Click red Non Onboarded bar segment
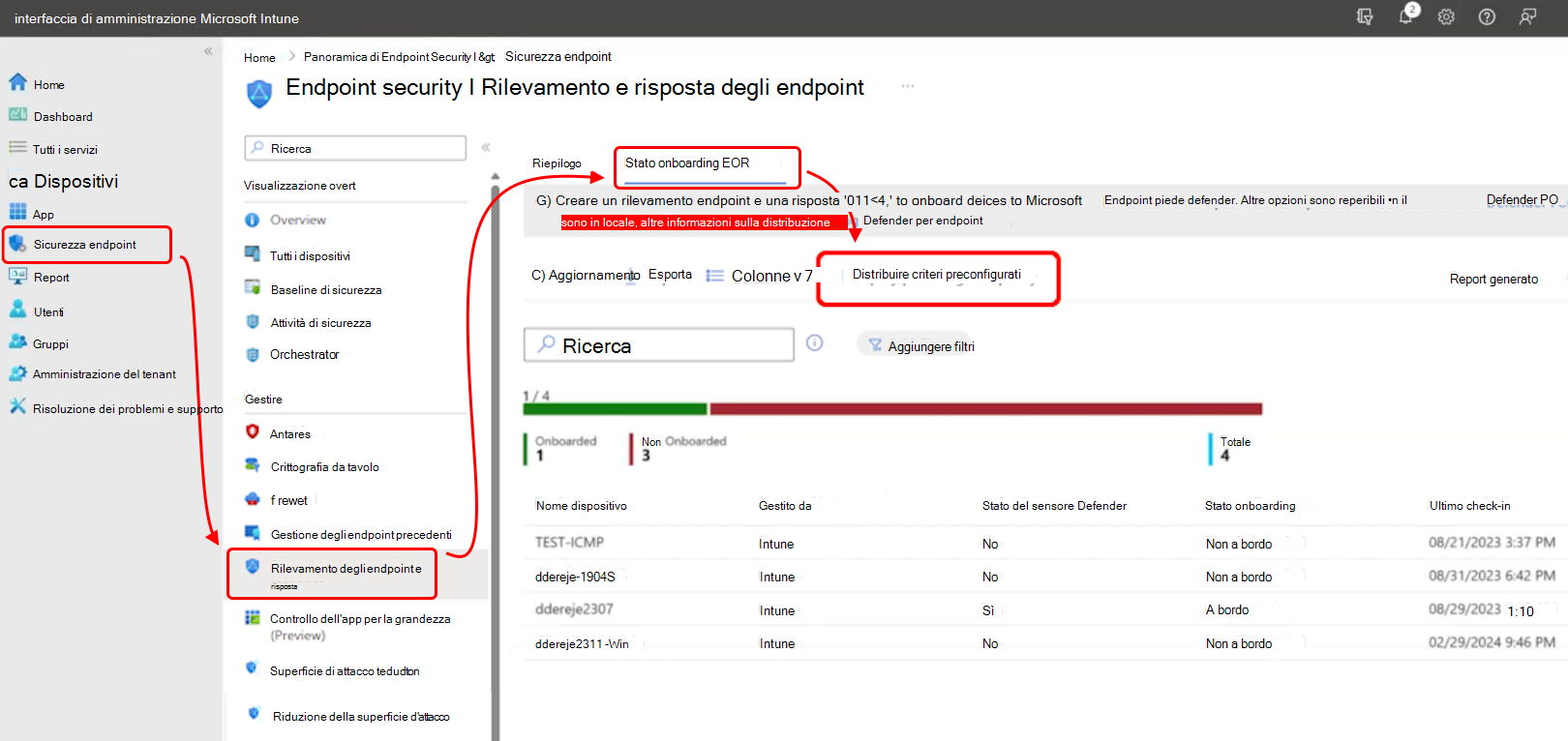Image resolution: width=1568 pixels, height=741 pixels. tap(985, 409)
